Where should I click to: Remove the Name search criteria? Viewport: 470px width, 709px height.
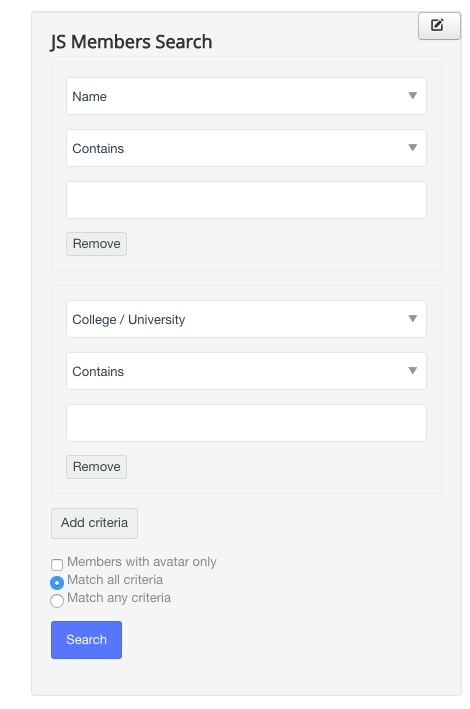pos(96,244)
